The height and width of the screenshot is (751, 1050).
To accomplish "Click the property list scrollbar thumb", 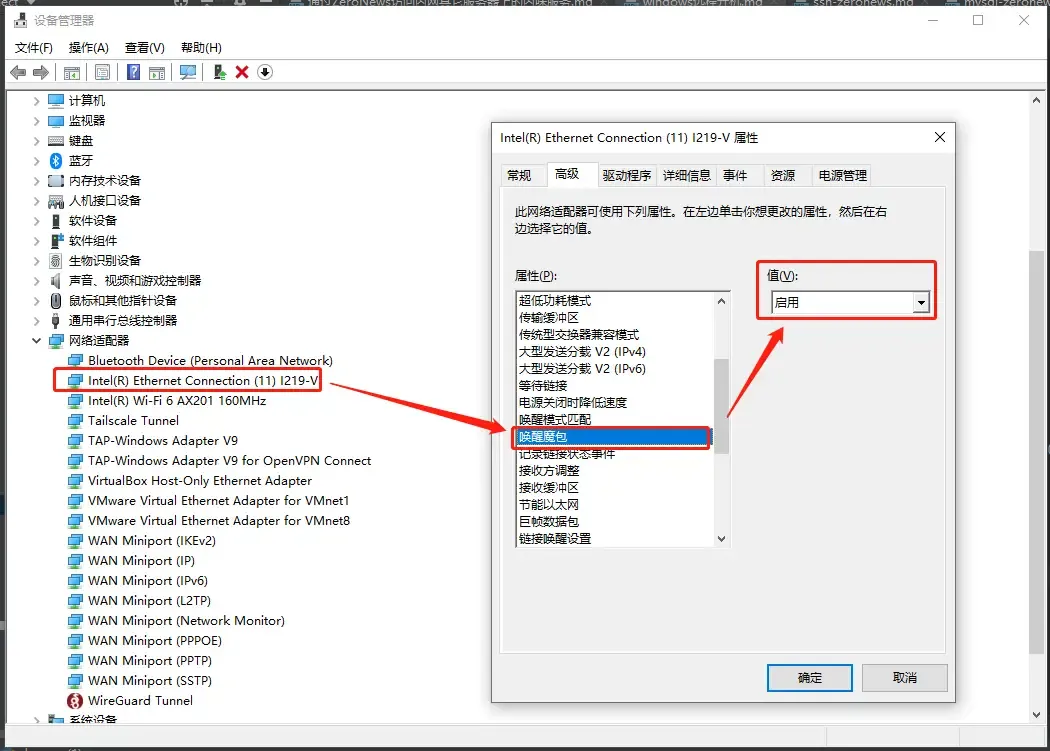I will [721, 406].
